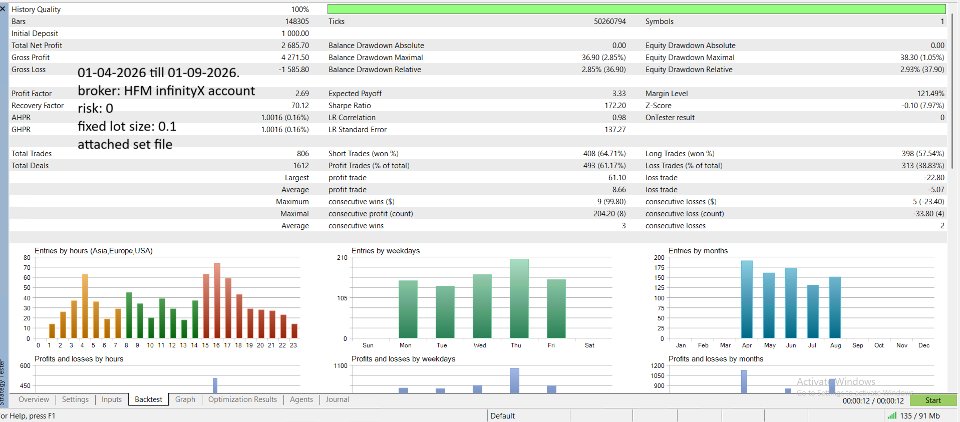This screenshot has height=422, width=960.
Task: Open the Optimization Results tab
Action: click(242, 399)
